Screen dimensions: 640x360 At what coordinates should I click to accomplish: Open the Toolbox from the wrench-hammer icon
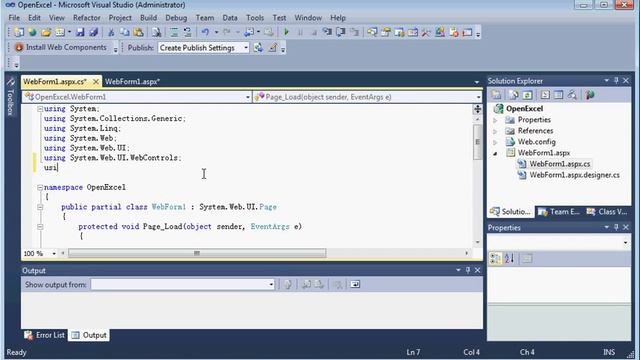(426, 32)
